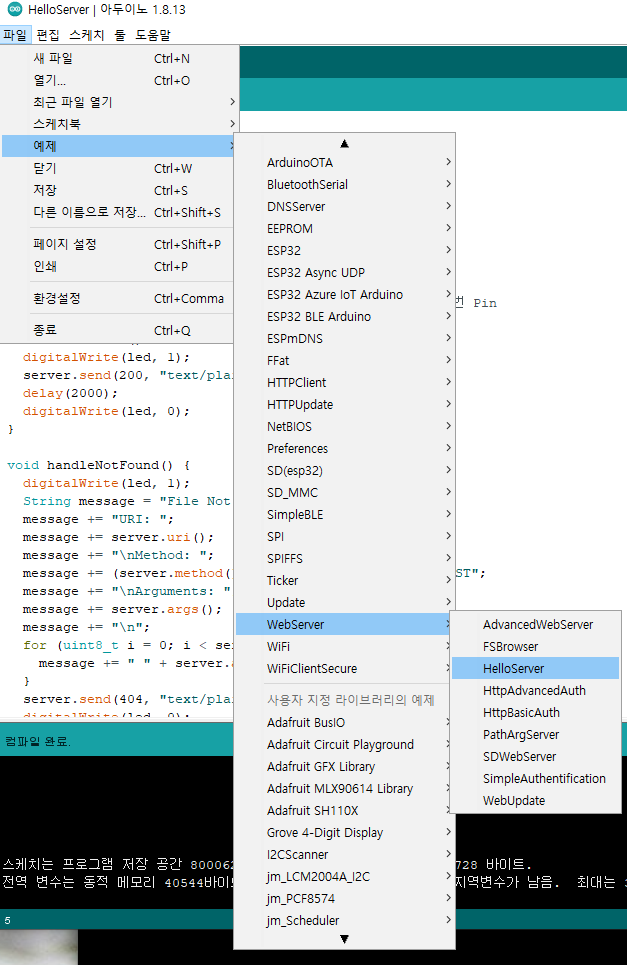Expand Ticker examples

click(345, 581)
